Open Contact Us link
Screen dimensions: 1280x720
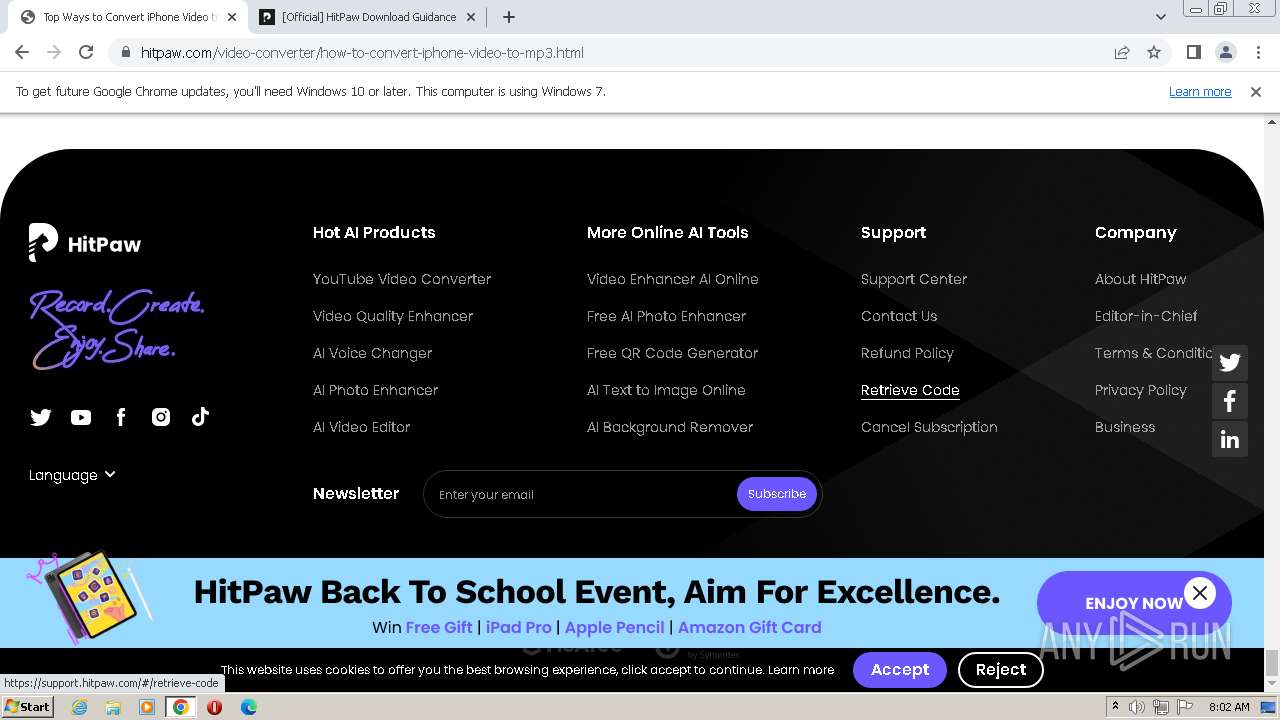coord(899,316)
